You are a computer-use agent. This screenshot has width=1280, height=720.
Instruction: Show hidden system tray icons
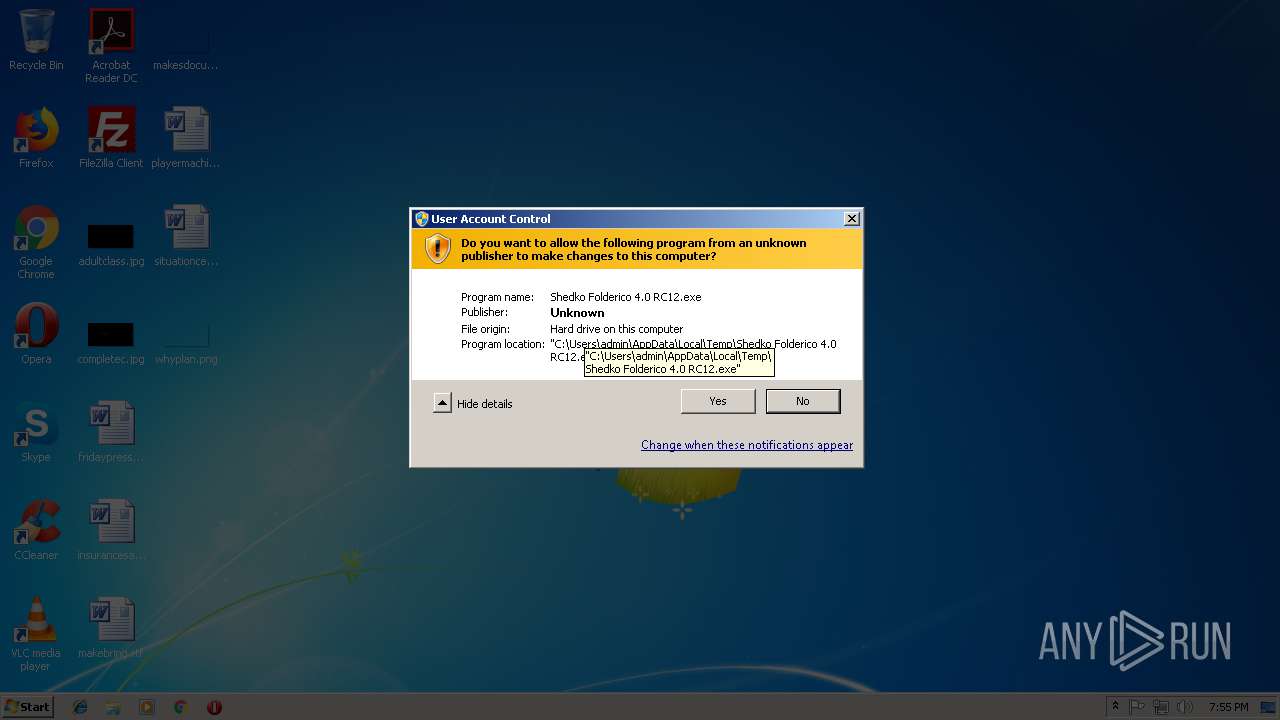point(1115,707)
